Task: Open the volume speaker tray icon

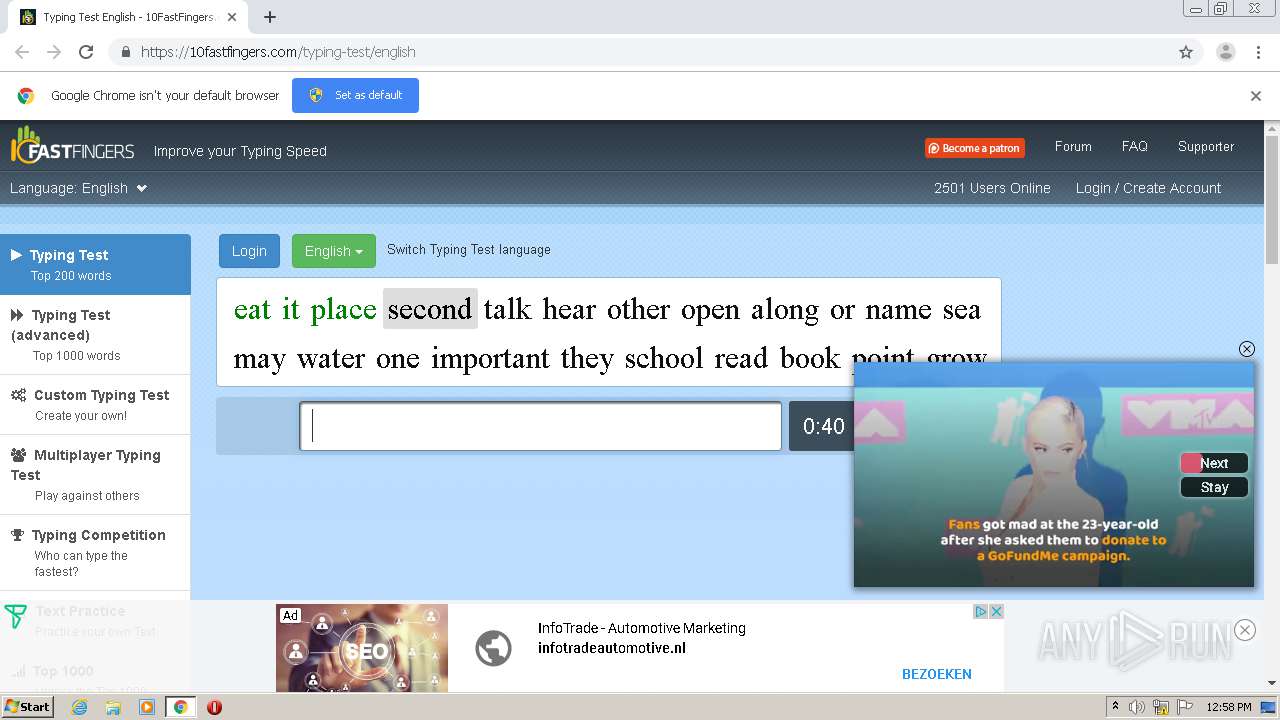Action: (1137, 707)
